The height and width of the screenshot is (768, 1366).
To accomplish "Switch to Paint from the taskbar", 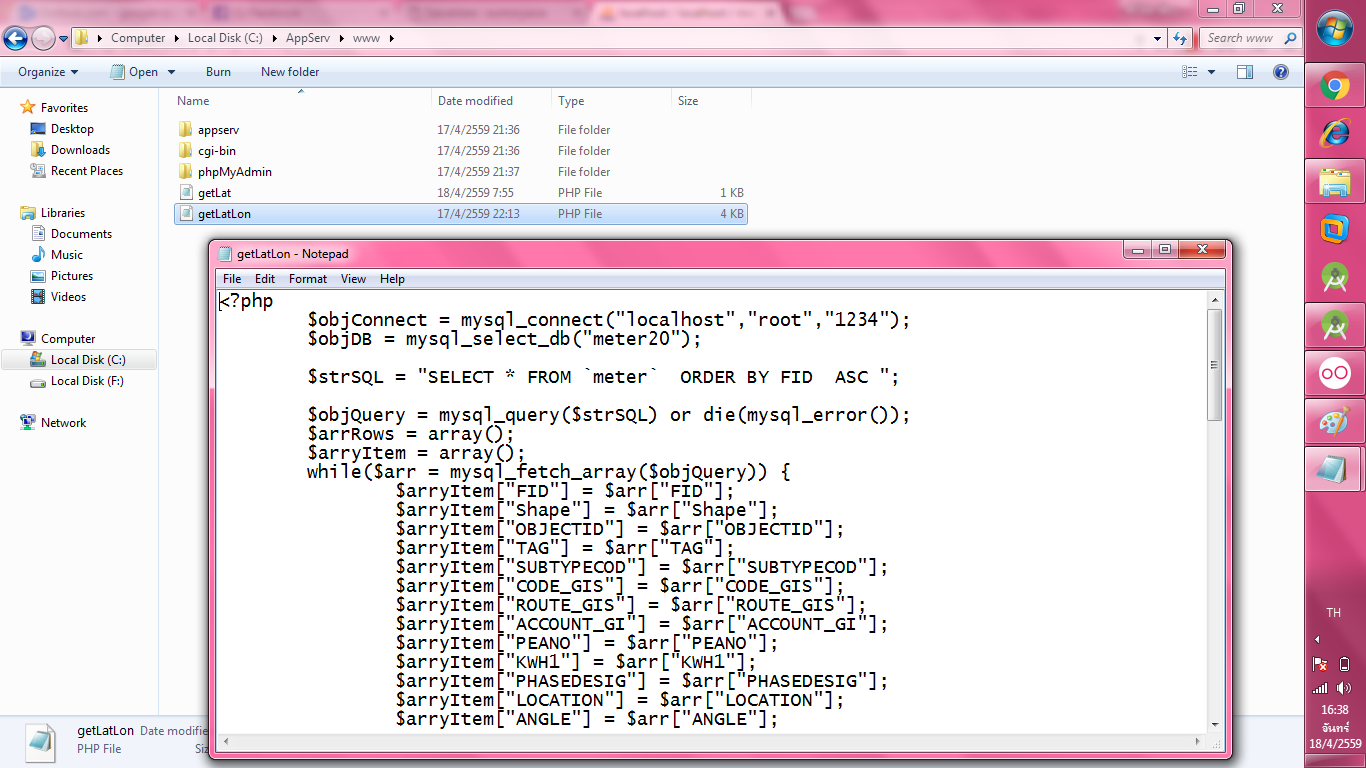I will 1335,422.
